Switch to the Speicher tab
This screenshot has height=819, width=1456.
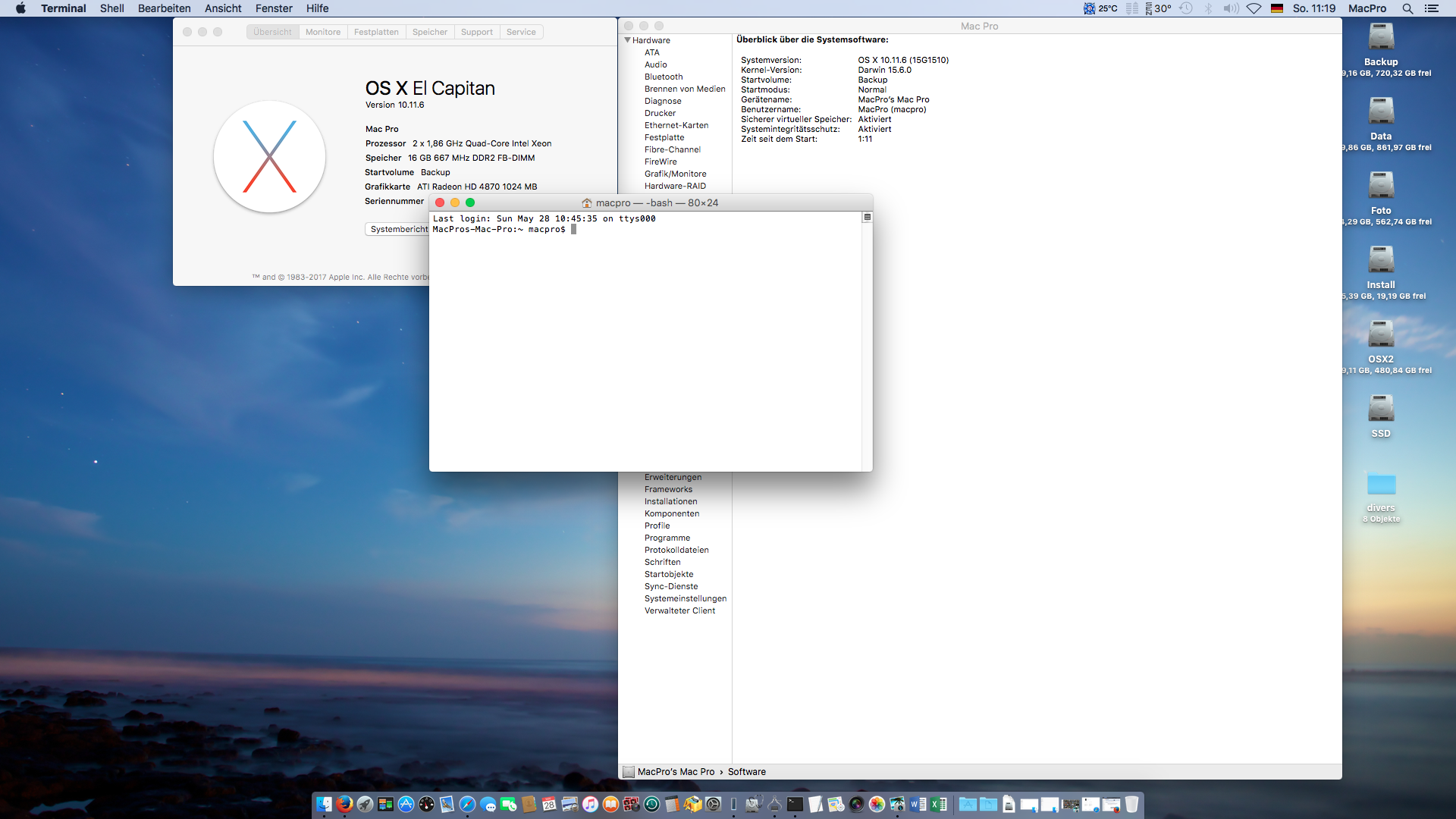click(430, 32)
